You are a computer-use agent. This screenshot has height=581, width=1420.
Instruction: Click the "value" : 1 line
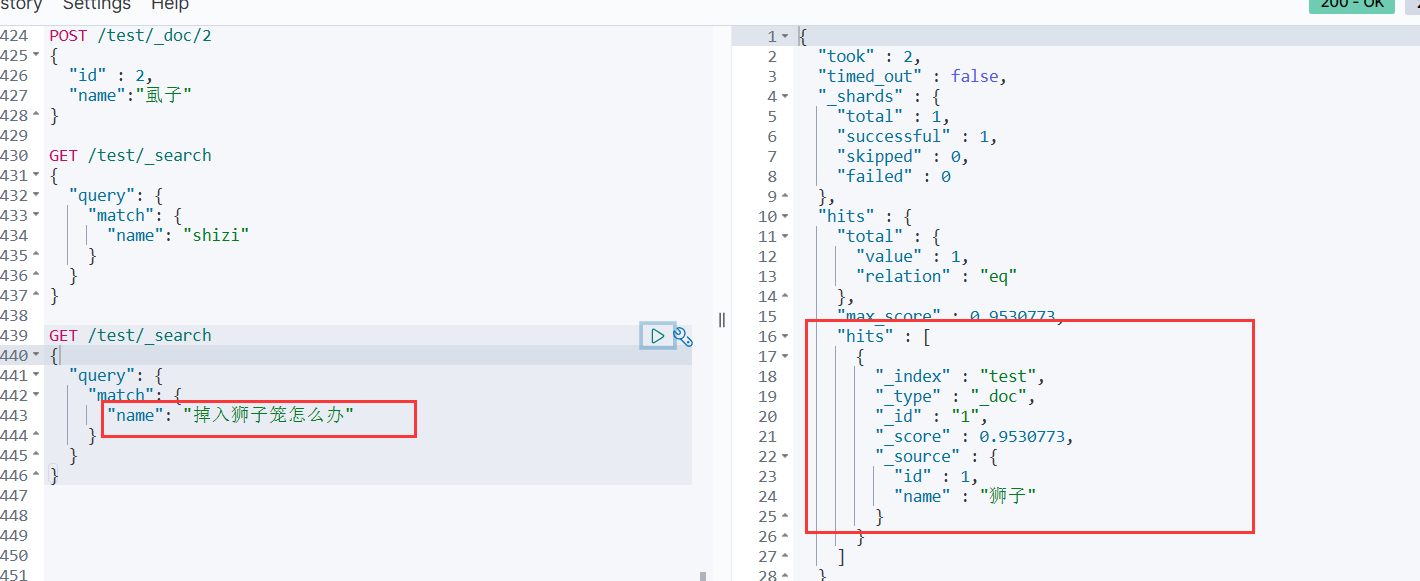[x=912, y=256]
